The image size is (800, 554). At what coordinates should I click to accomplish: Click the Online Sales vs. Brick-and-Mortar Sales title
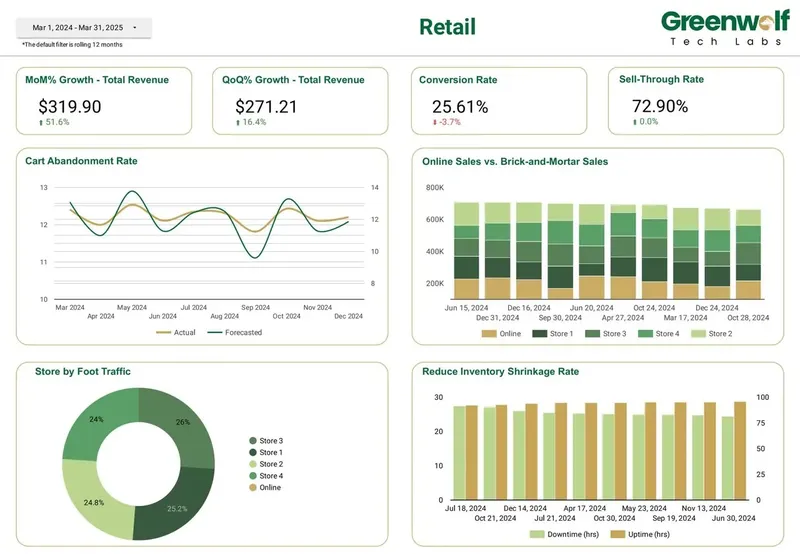515,162
